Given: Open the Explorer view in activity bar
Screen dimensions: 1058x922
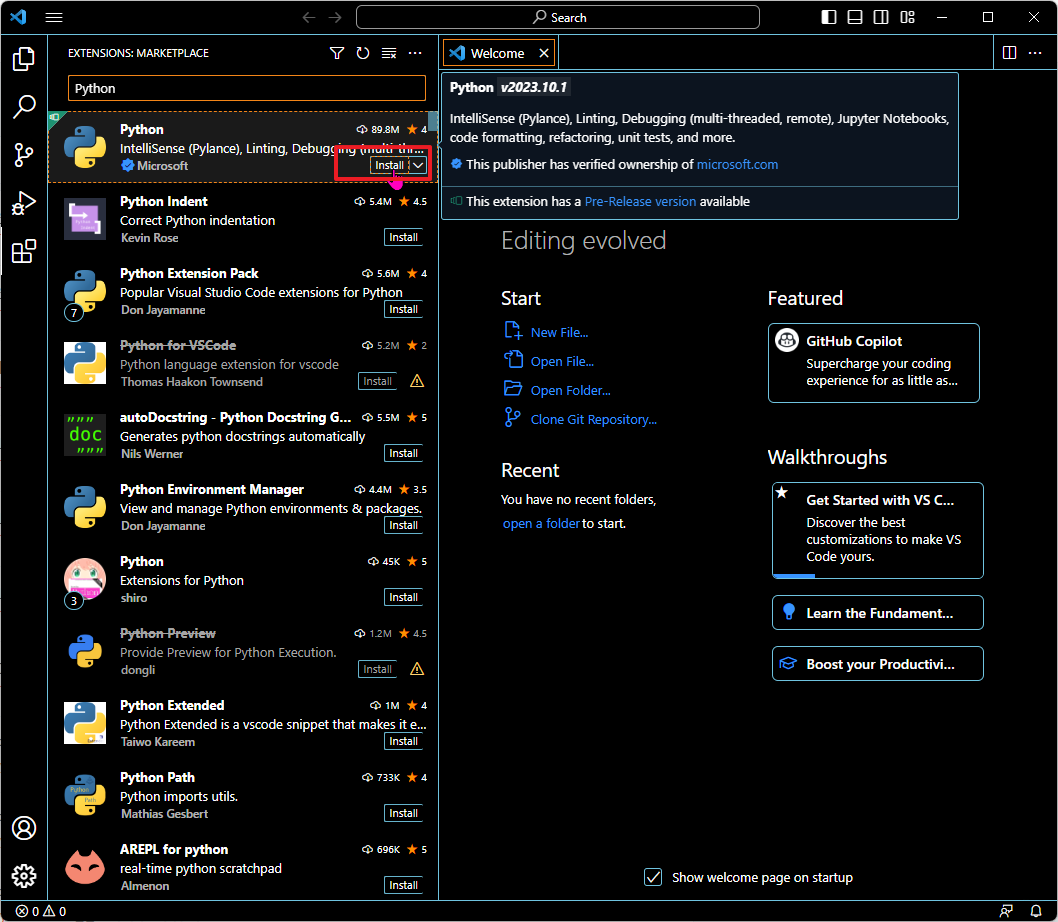Looking at the screenshot, I should point(24,59).
